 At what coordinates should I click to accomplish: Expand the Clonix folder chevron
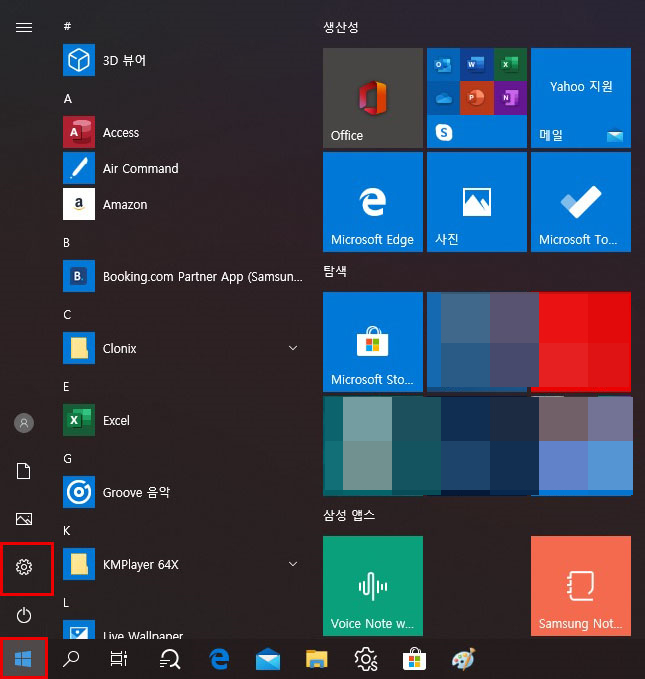(x=293, y=348)
